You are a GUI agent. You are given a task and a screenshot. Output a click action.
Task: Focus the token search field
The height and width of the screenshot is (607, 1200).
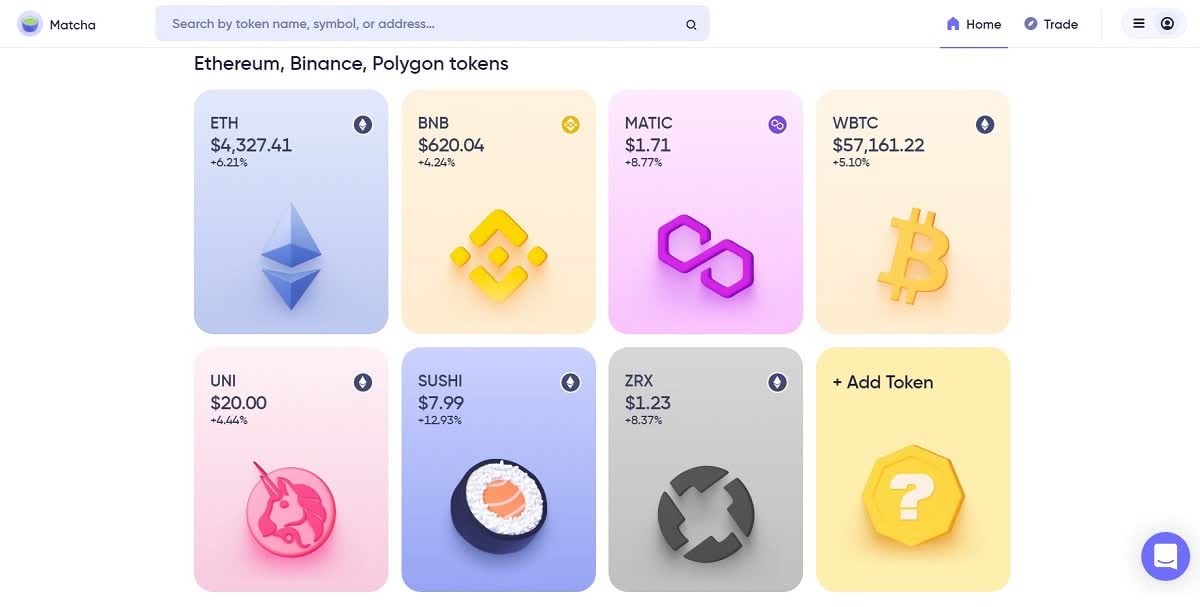tap(432, 24)
